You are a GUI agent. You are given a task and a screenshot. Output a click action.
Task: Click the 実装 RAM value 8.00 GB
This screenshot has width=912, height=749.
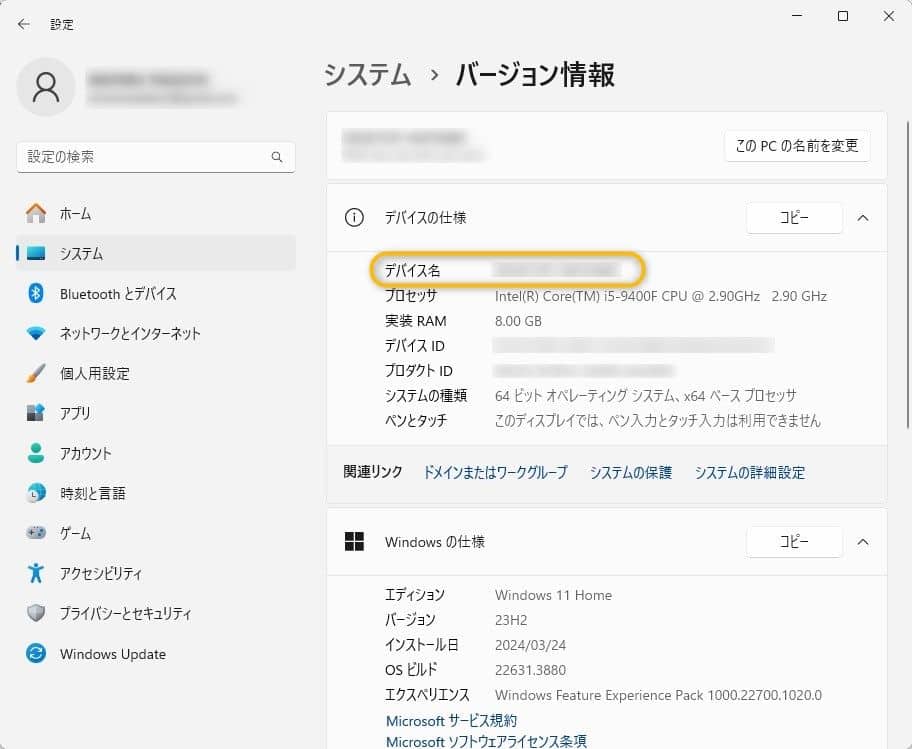coord(518,321)
